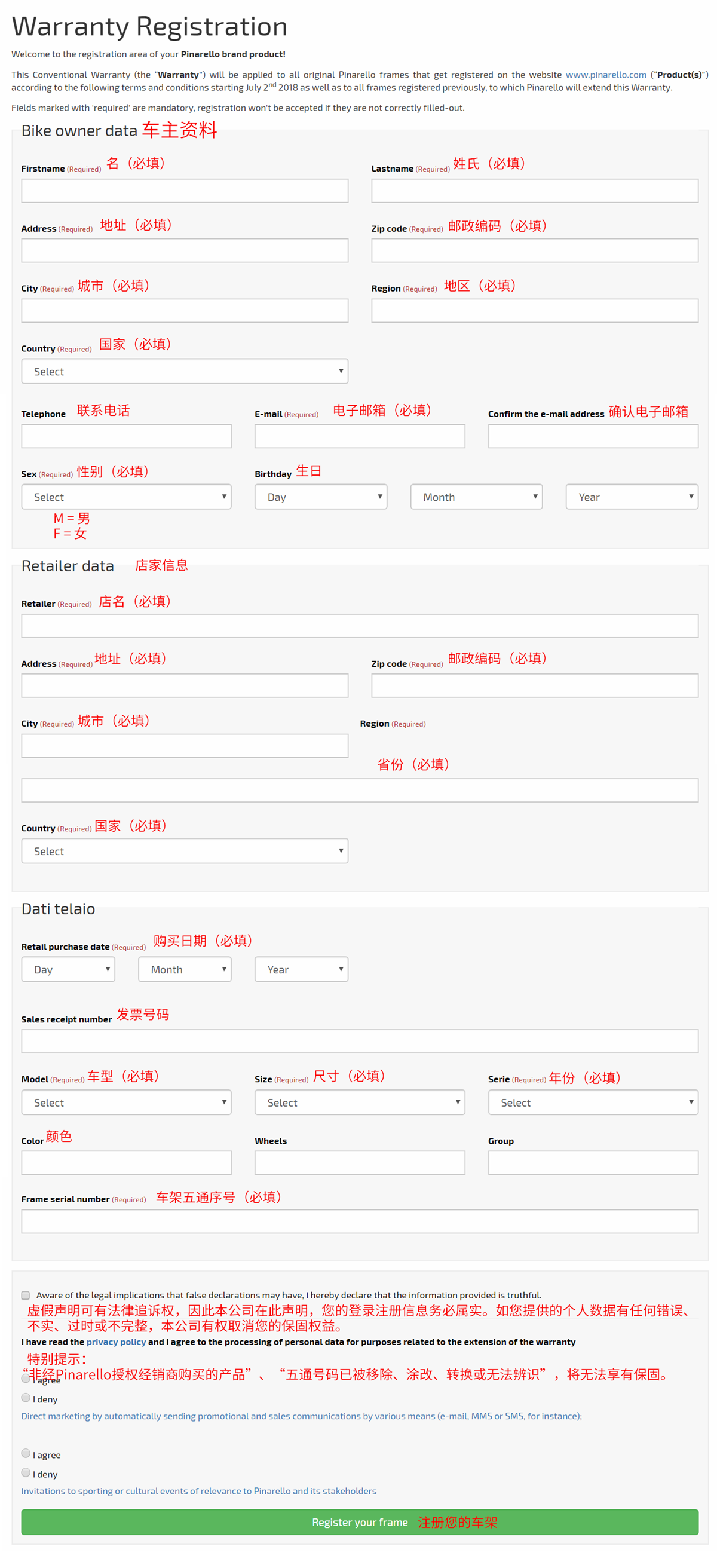This screenshot has width=717, height=1568.
Task: Click the bike owner City field
Action: (185, 311)
